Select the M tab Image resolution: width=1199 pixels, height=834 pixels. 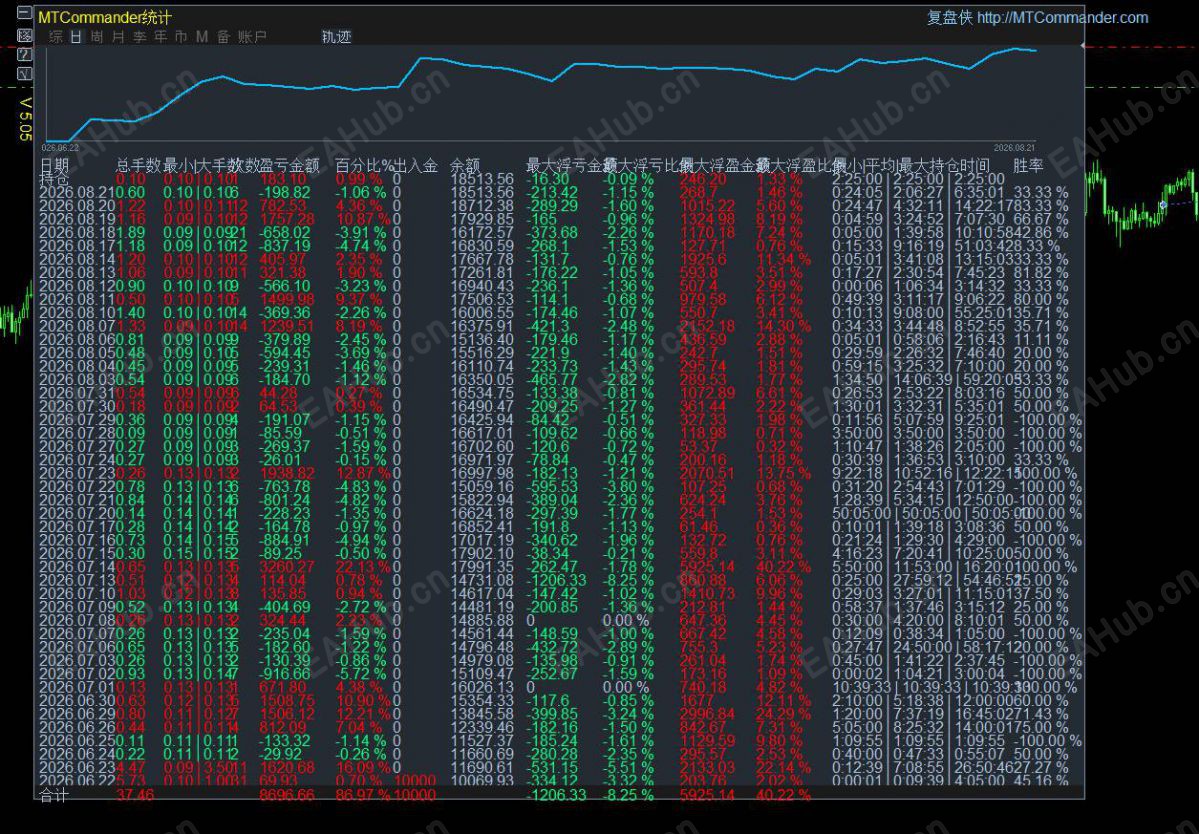(202, 37)
